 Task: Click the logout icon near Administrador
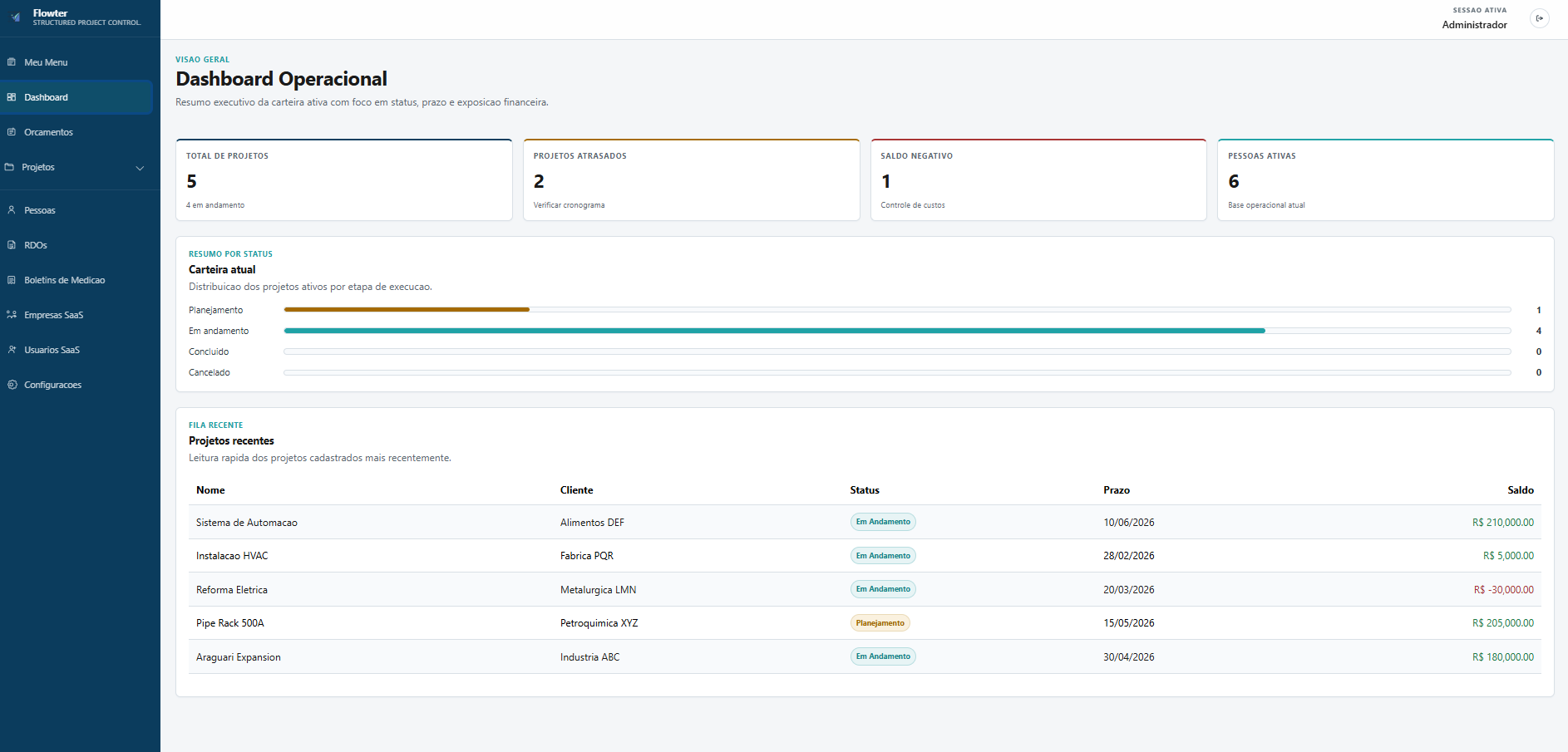click(1540, 17)
